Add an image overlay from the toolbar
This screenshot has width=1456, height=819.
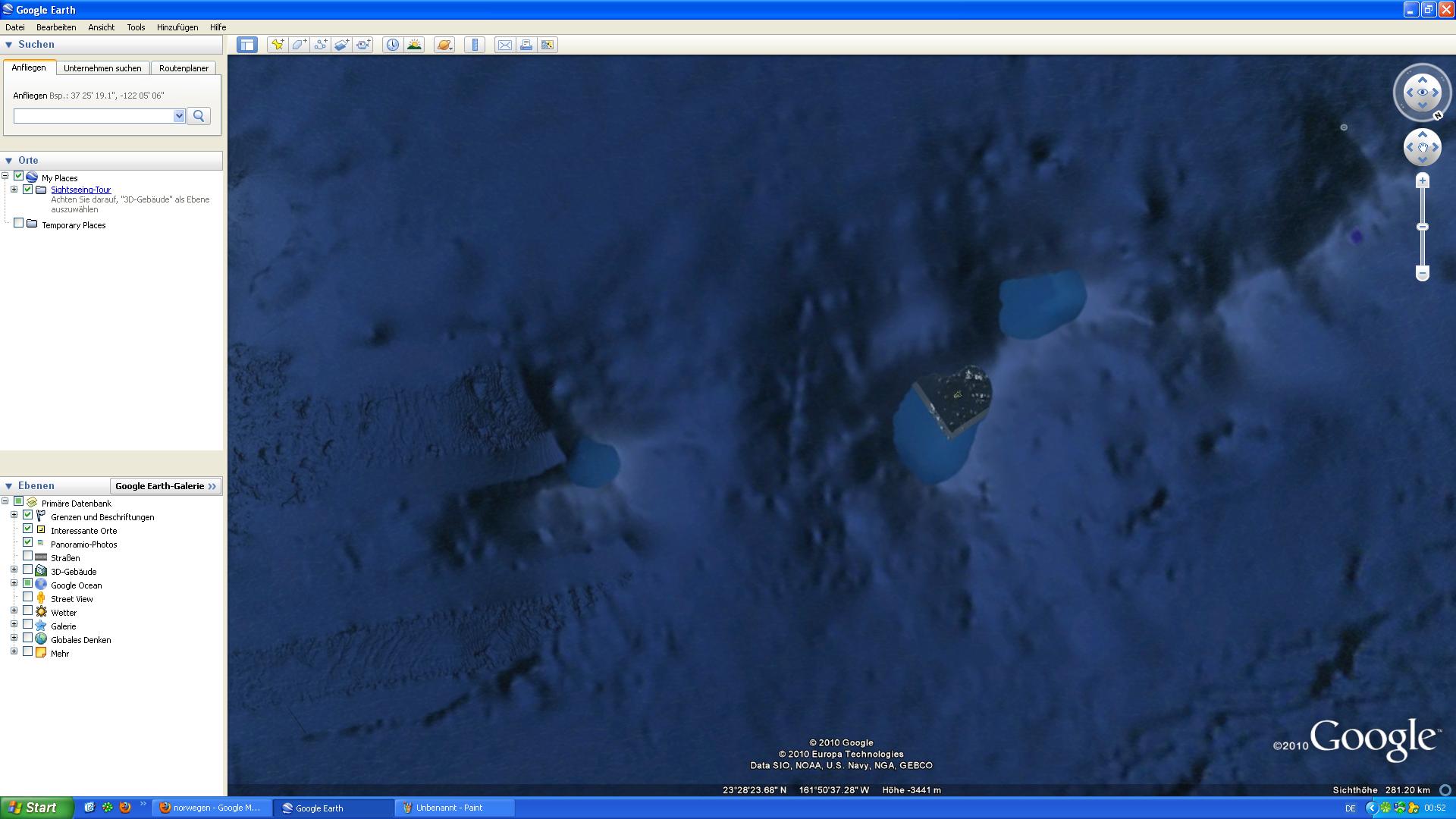click(341, 45)
